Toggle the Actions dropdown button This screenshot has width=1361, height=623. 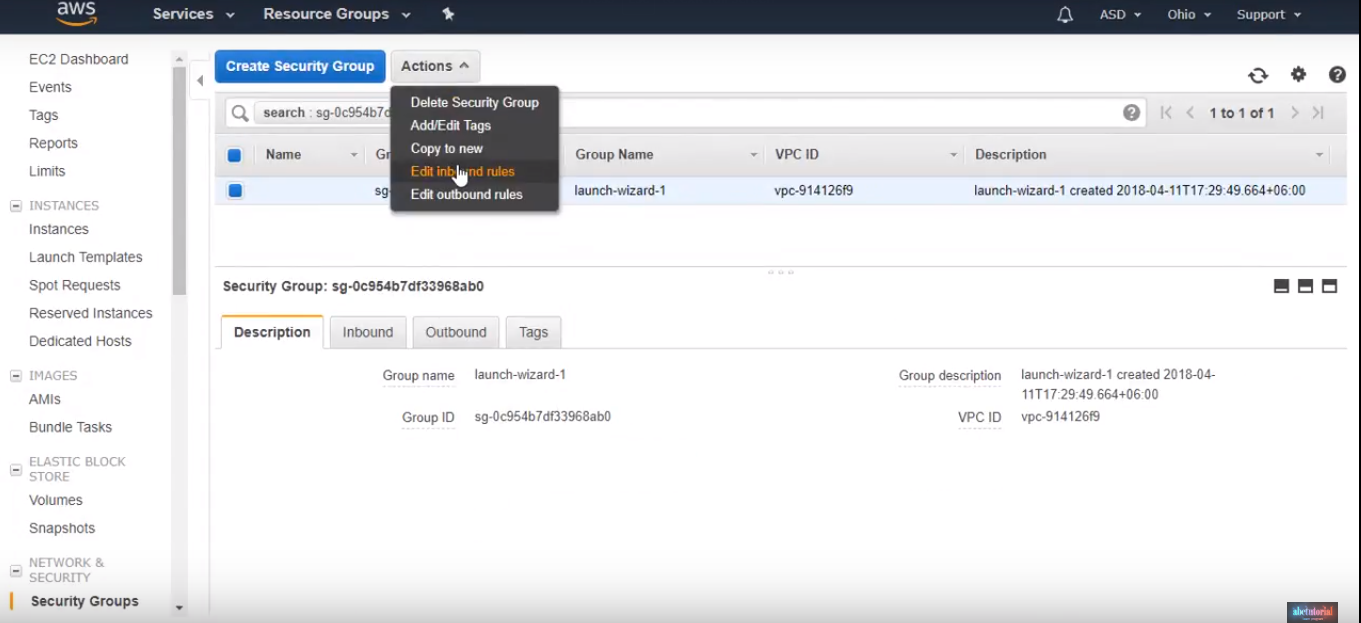[435, 66]
